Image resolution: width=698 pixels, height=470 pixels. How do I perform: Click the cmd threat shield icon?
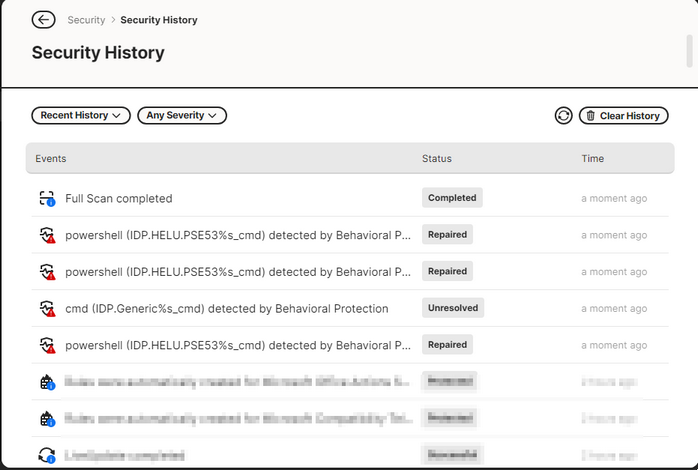coord(46,309)
